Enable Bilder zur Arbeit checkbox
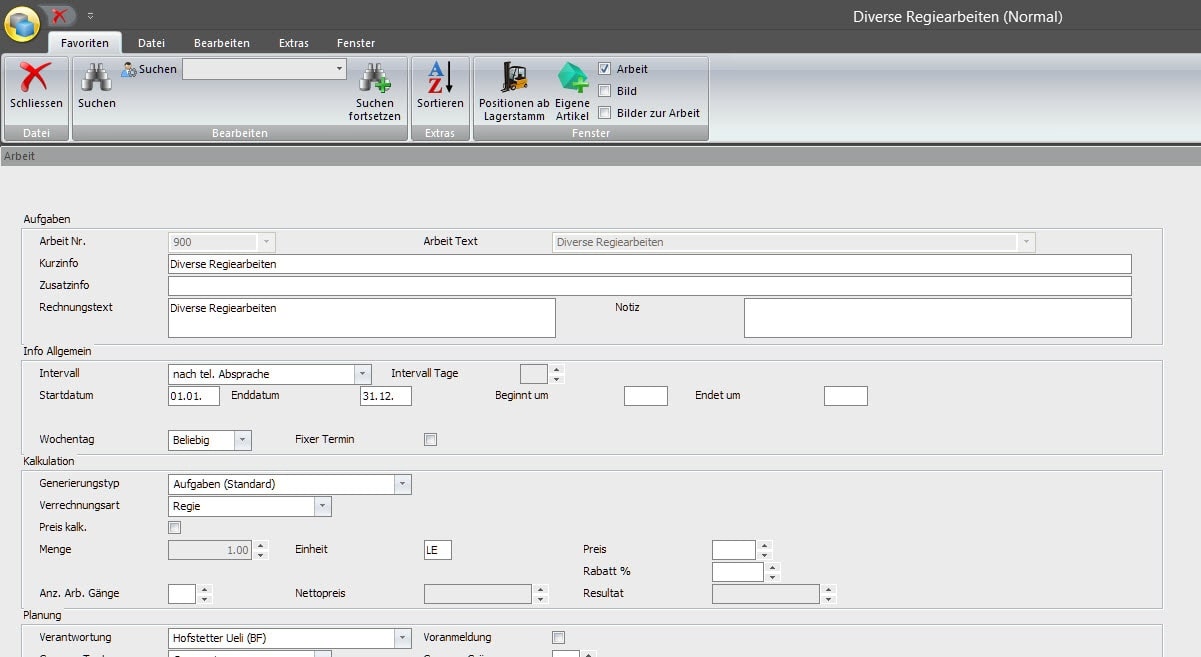The height and width of the screenshot is (657, 1201). point(604,113)
